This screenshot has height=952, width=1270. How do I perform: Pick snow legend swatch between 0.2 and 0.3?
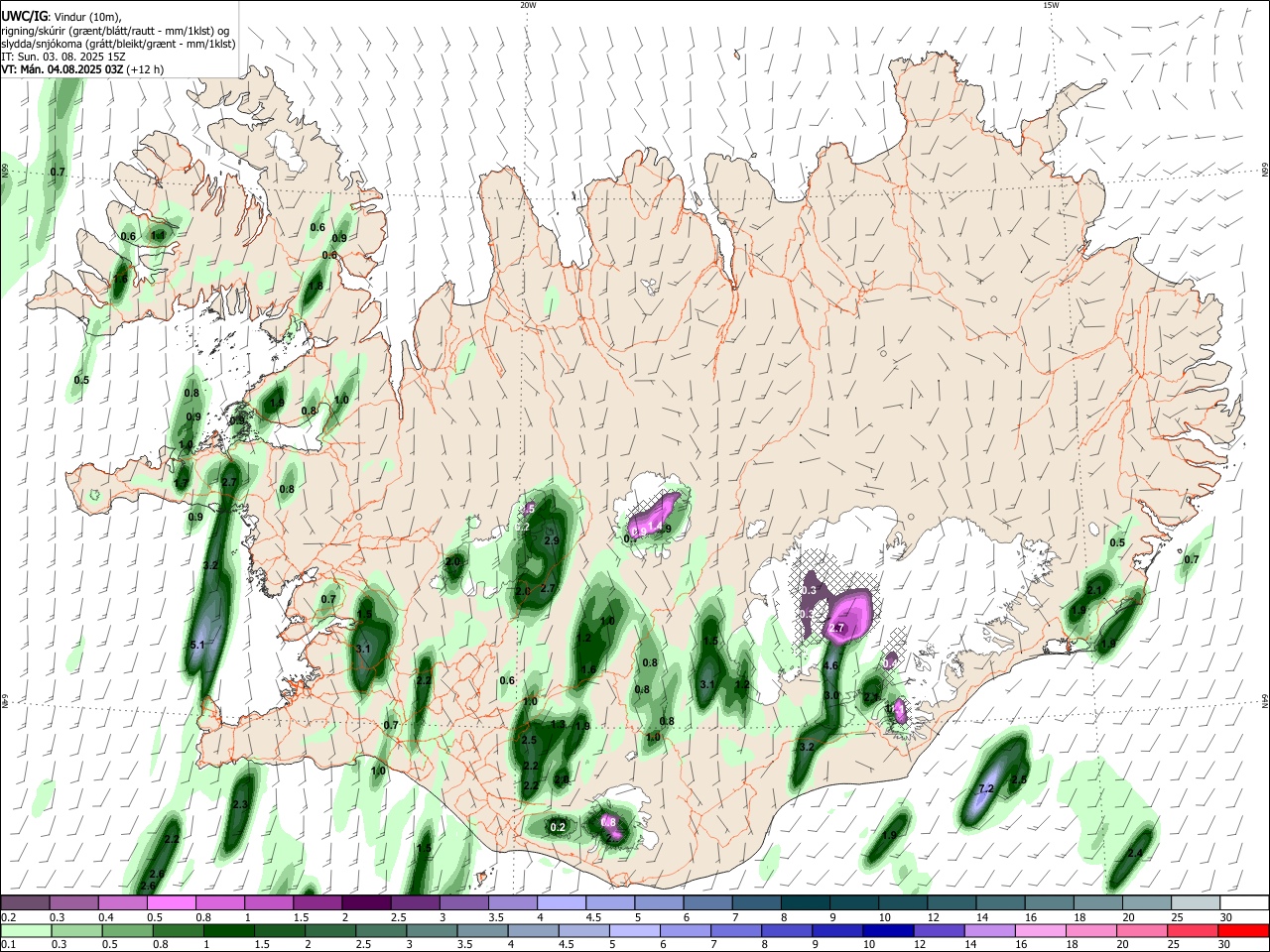point(26,902)
